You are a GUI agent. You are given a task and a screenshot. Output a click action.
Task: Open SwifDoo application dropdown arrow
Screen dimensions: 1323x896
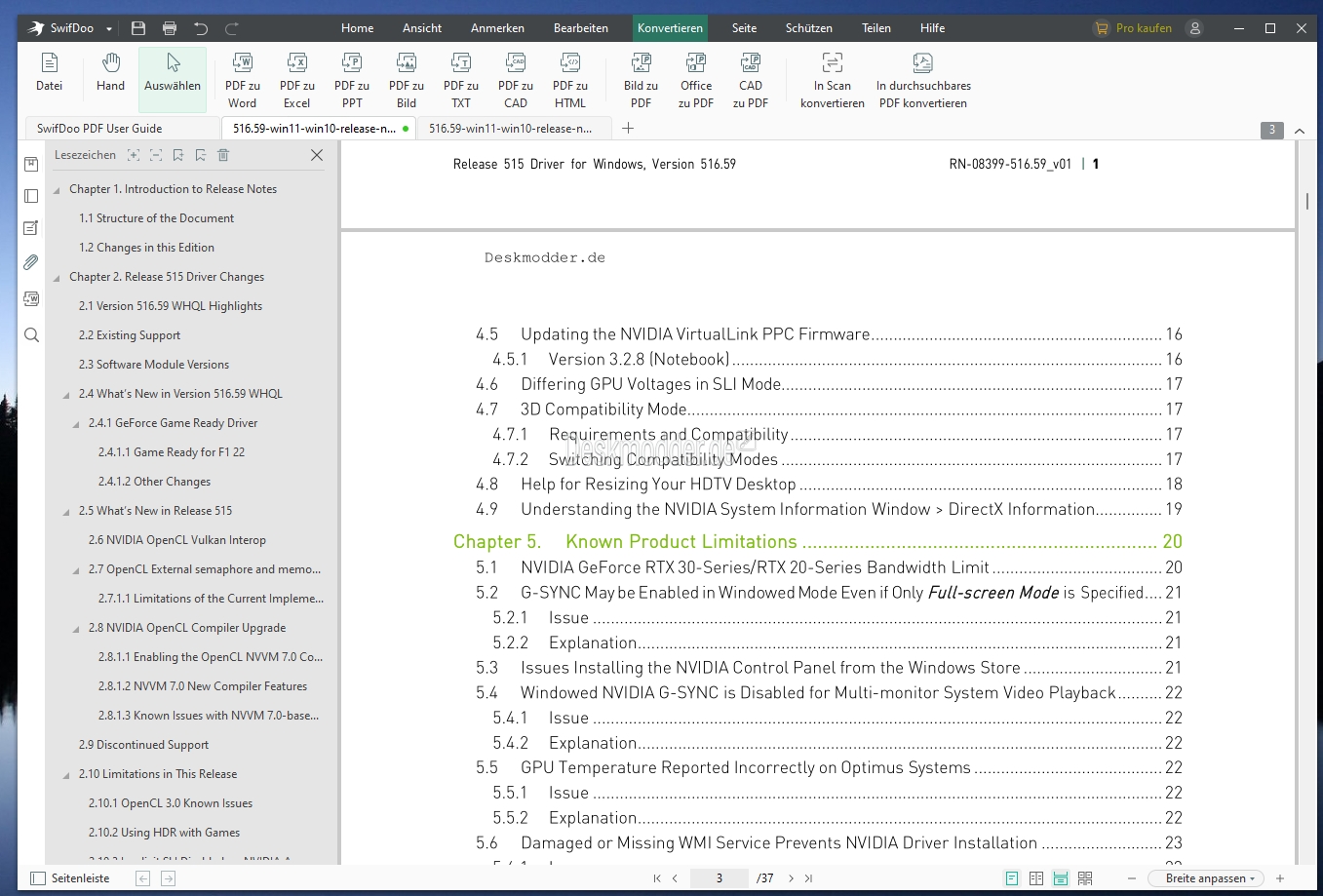coord(109,28)
